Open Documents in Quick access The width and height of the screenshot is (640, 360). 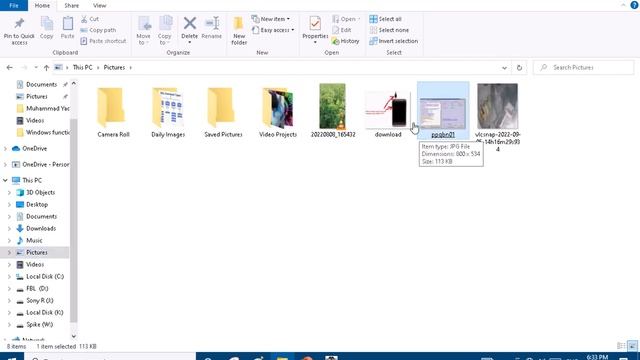[x=41, y=84]
